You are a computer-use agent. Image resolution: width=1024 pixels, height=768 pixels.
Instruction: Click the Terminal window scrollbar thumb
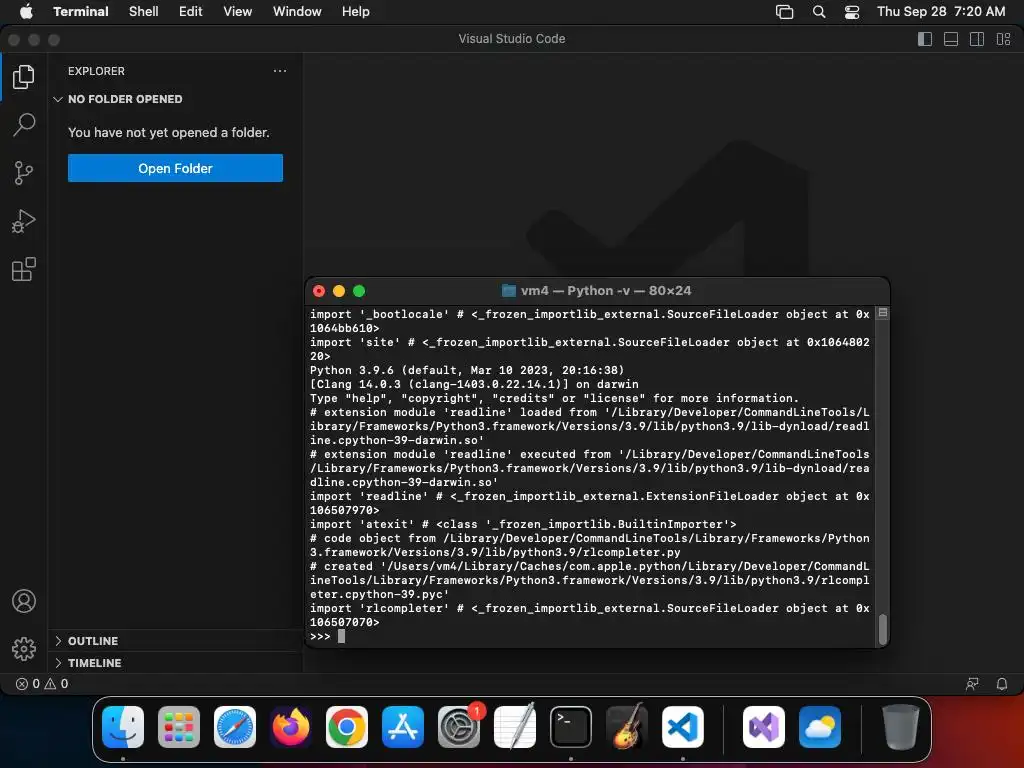coord(883,630)
